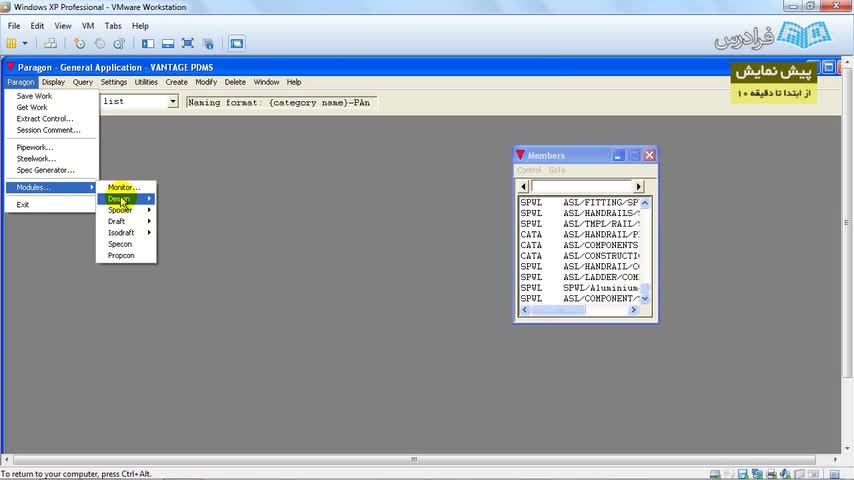Open VMware View menu
The height and width of the screenshot is (480, 854).
(63, 26)
